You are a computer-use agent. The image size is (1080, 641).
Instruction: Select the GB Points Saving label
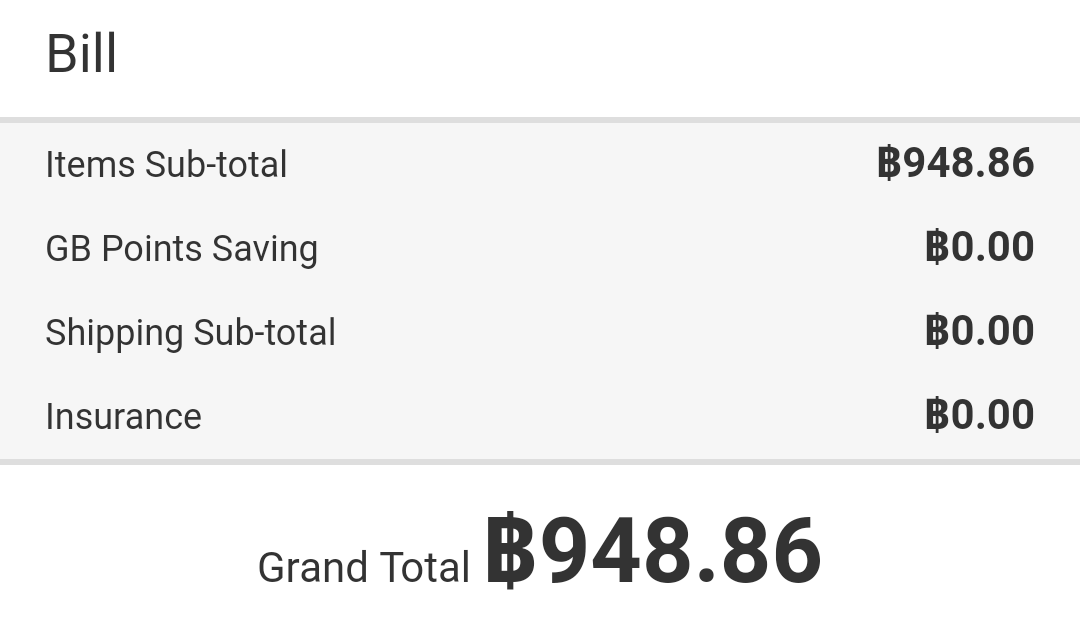click(x=182, y=249)
